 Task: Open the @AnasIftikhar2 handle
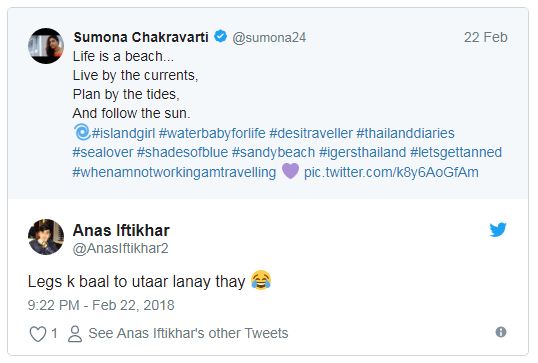[120, 248]
